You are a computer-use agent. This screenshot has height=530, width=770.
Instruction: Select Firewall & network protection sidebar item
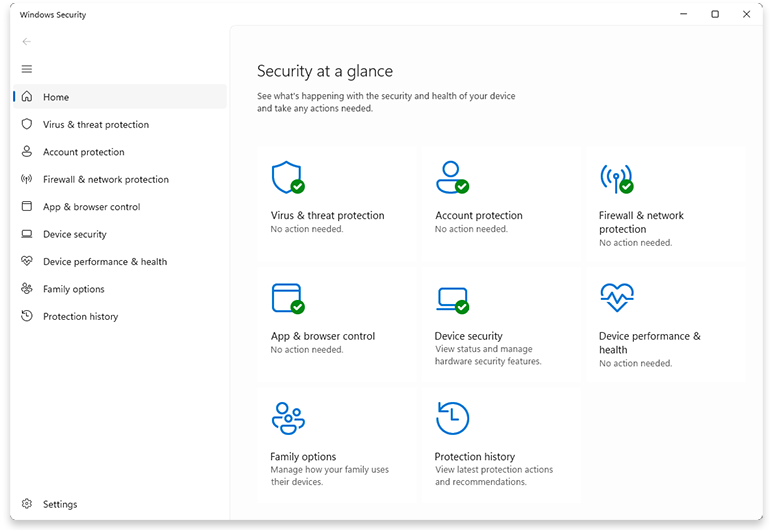tap(105, 180)
